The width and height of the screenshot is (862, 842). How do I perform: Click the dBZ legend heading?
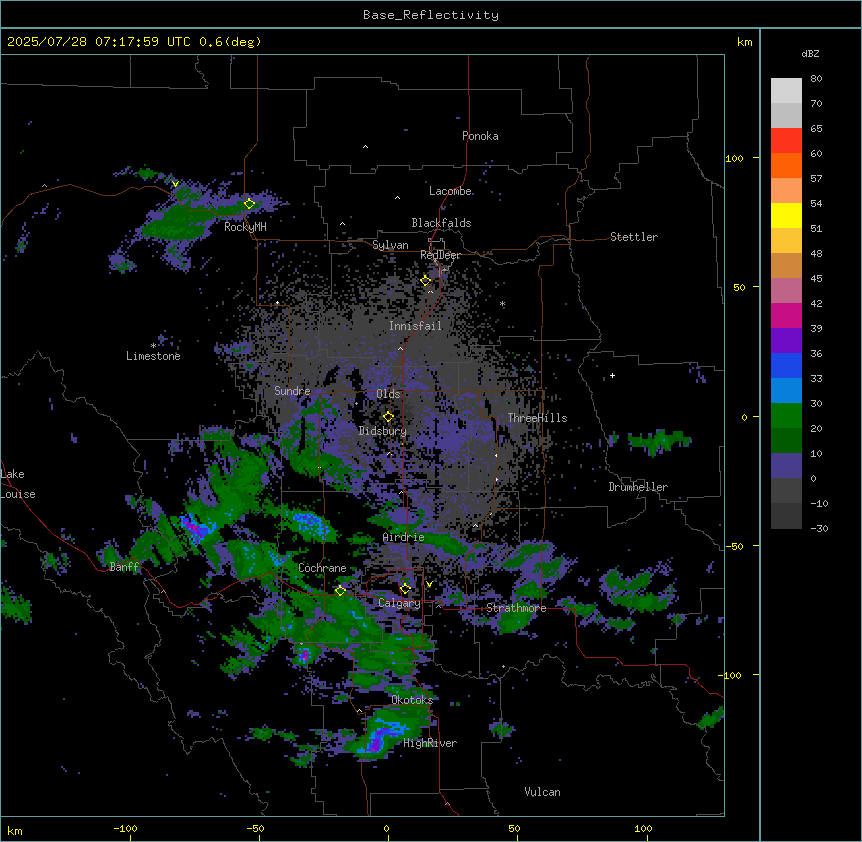pos(810,54)
